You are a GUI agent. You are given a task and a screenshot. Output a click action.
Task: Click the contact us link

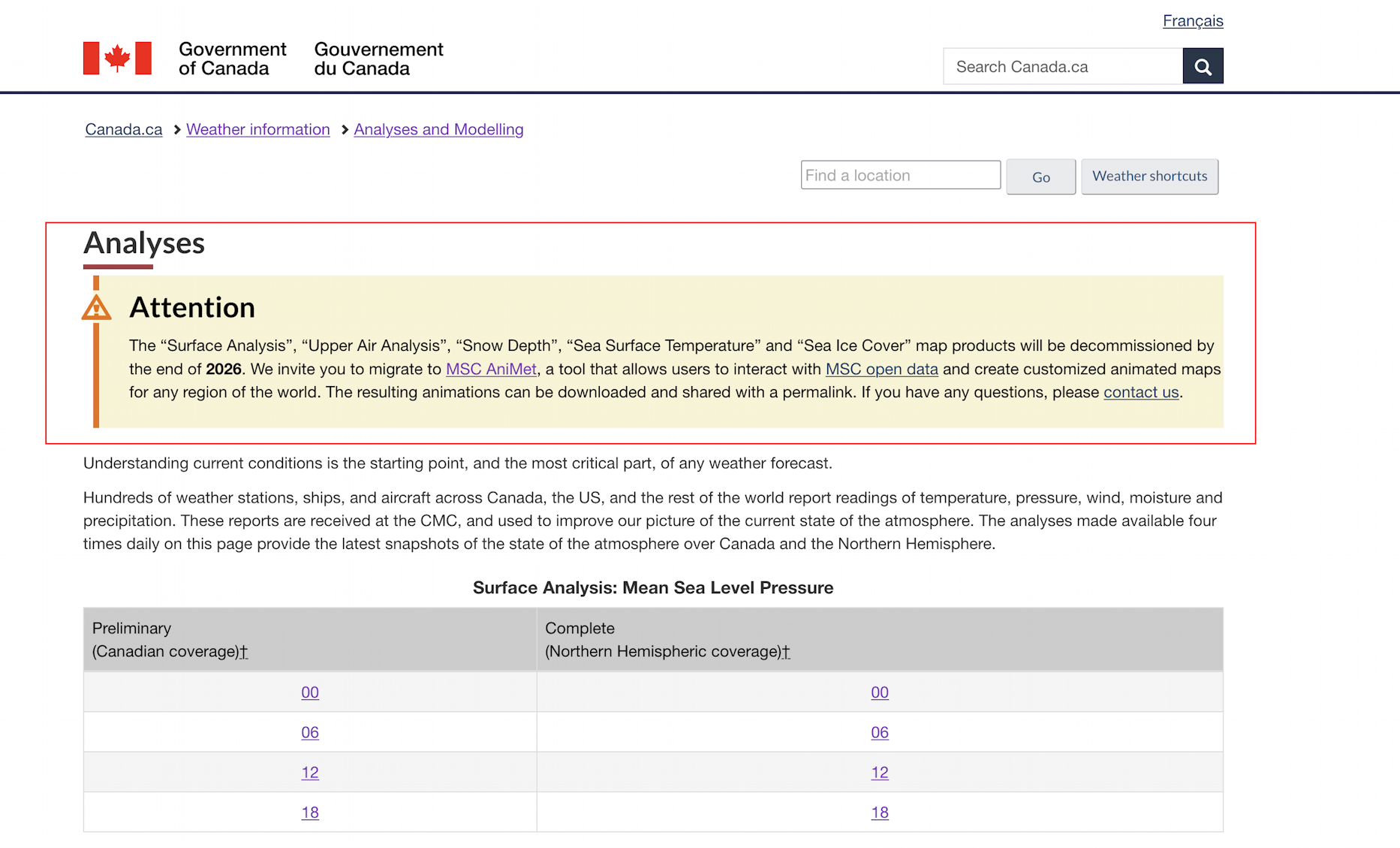point(1140,392)
